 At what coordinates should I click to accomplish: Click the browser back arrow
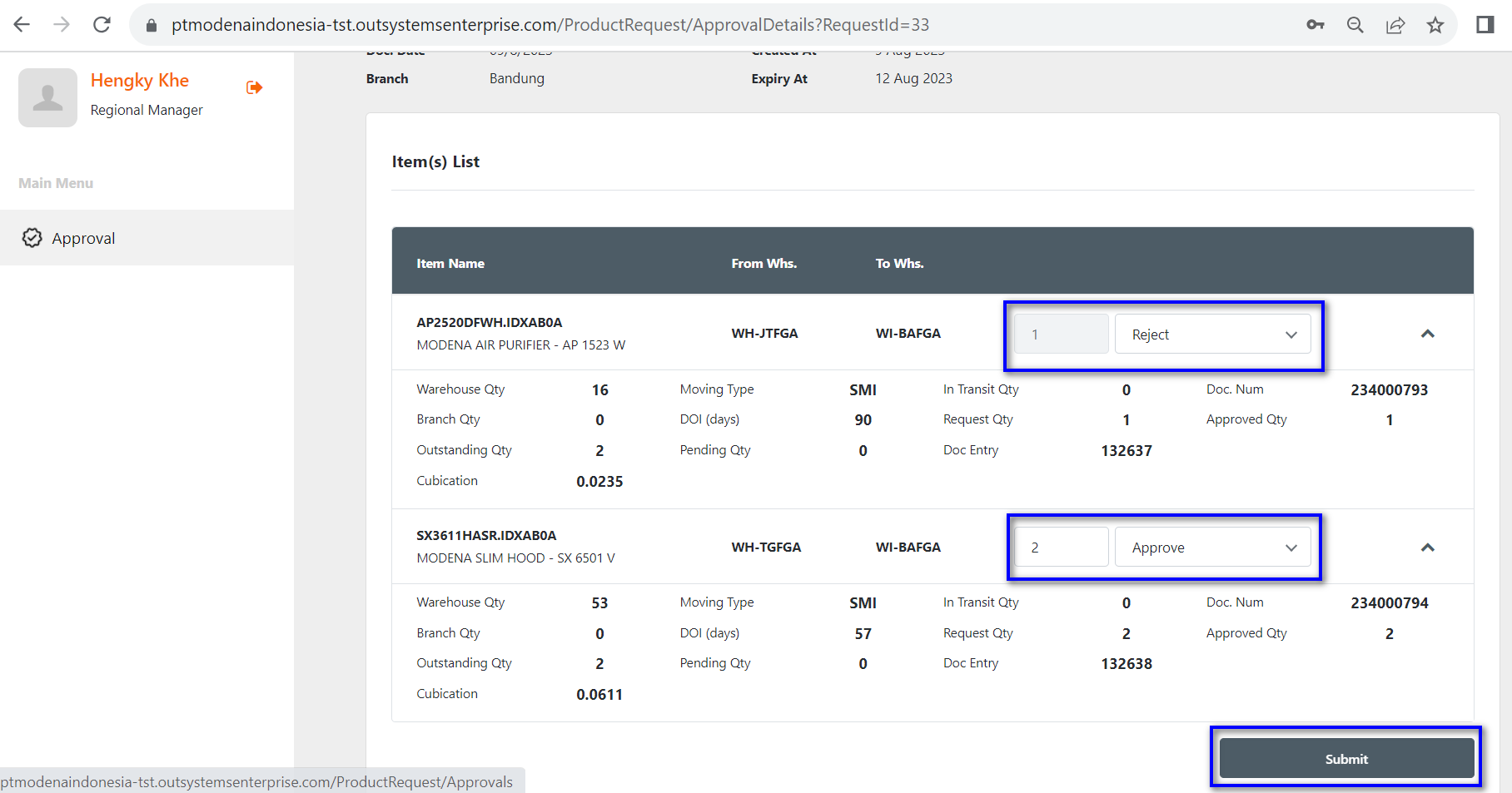coord(22,25)
